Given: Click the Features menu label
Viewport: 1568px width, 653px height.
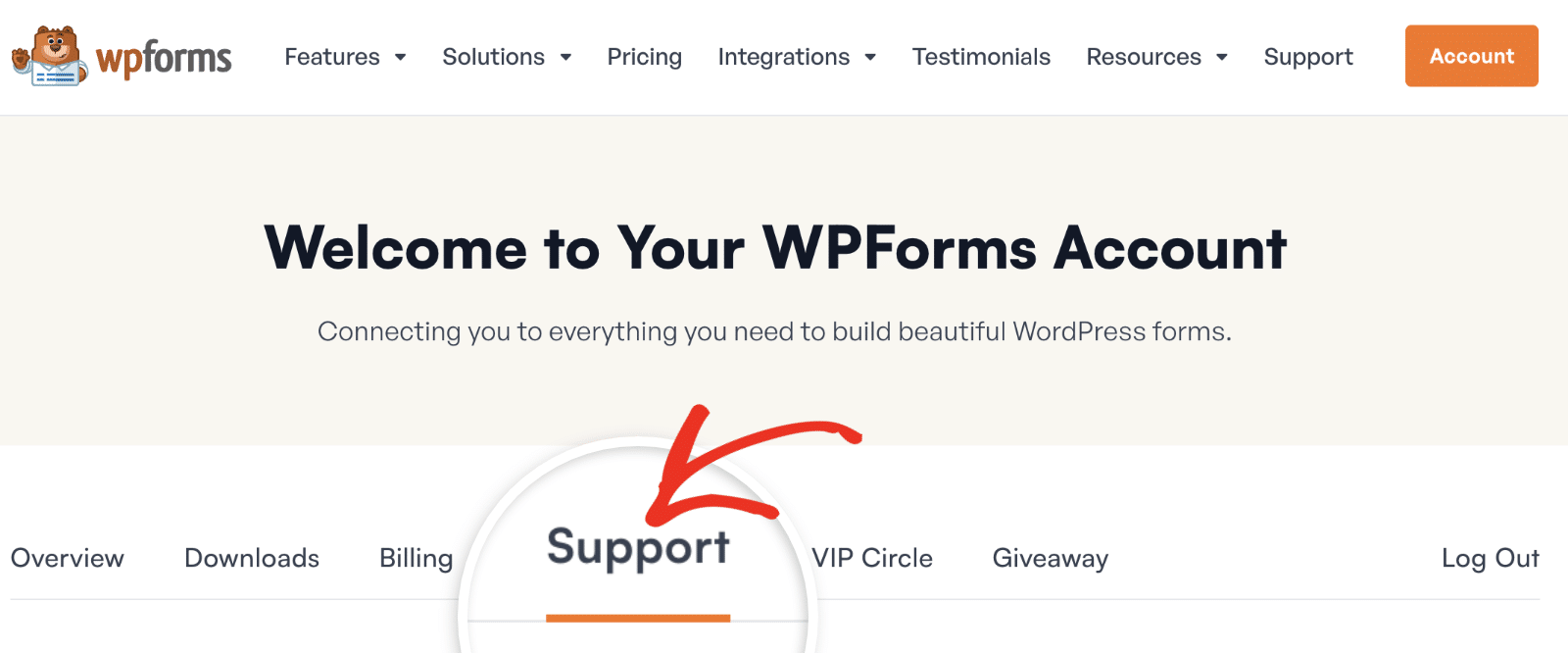Looking at the screenshot, I should point(331,57).
